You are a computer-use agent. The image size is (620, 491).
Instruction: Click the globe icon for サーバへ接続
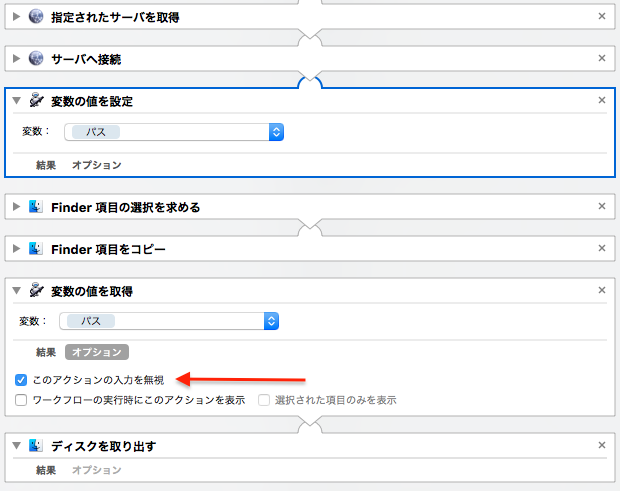tap(37, 59)
